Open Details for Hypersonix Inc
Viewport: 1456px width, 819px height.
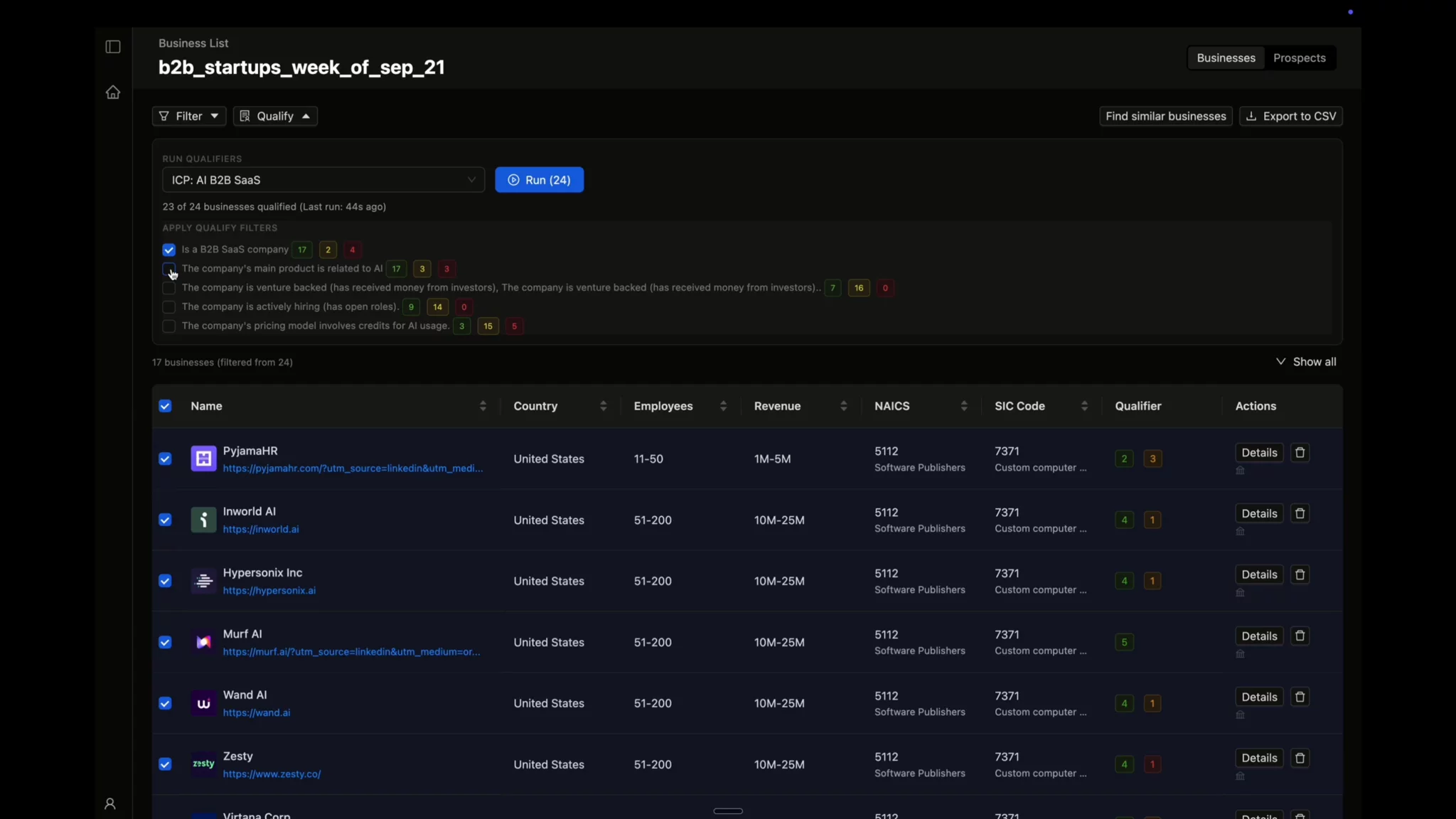(x=1259, y=574)
